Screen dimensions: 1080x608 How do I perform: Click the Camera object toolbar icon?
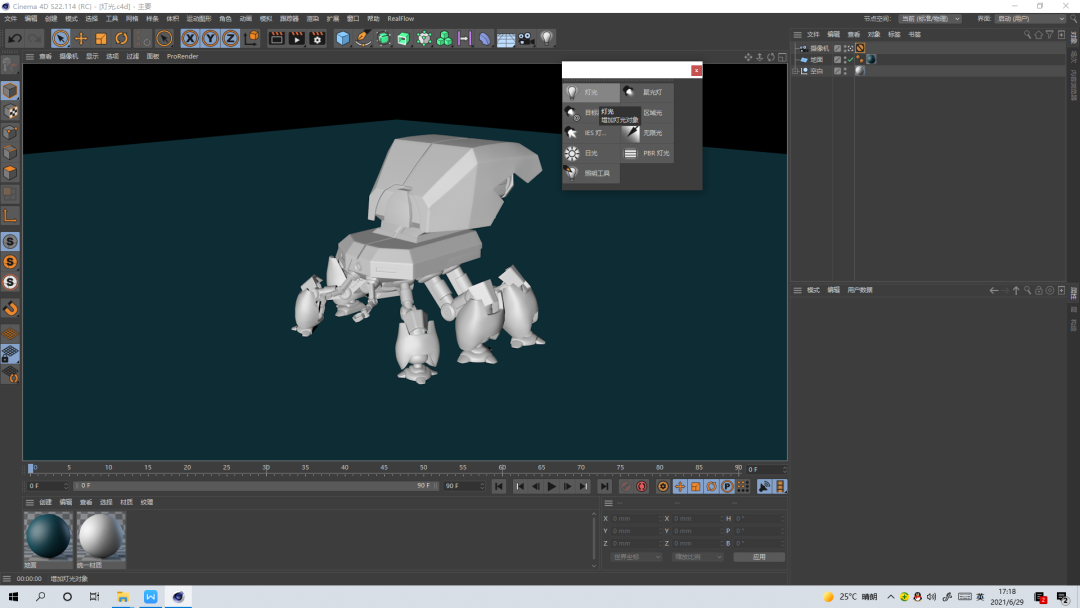point(526,39)
